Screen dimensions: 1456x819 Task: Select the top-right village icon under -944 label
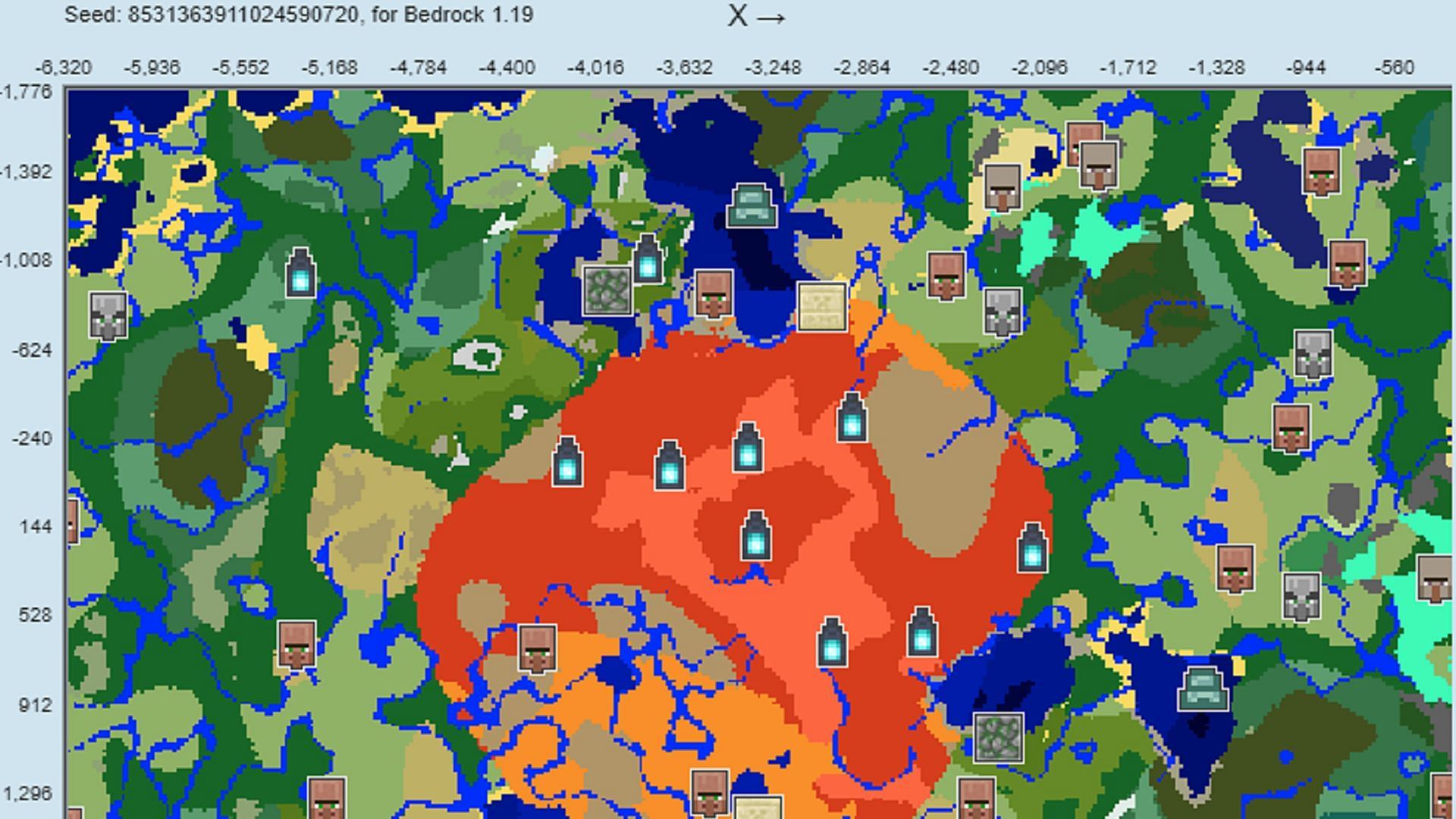[1321, 172]
